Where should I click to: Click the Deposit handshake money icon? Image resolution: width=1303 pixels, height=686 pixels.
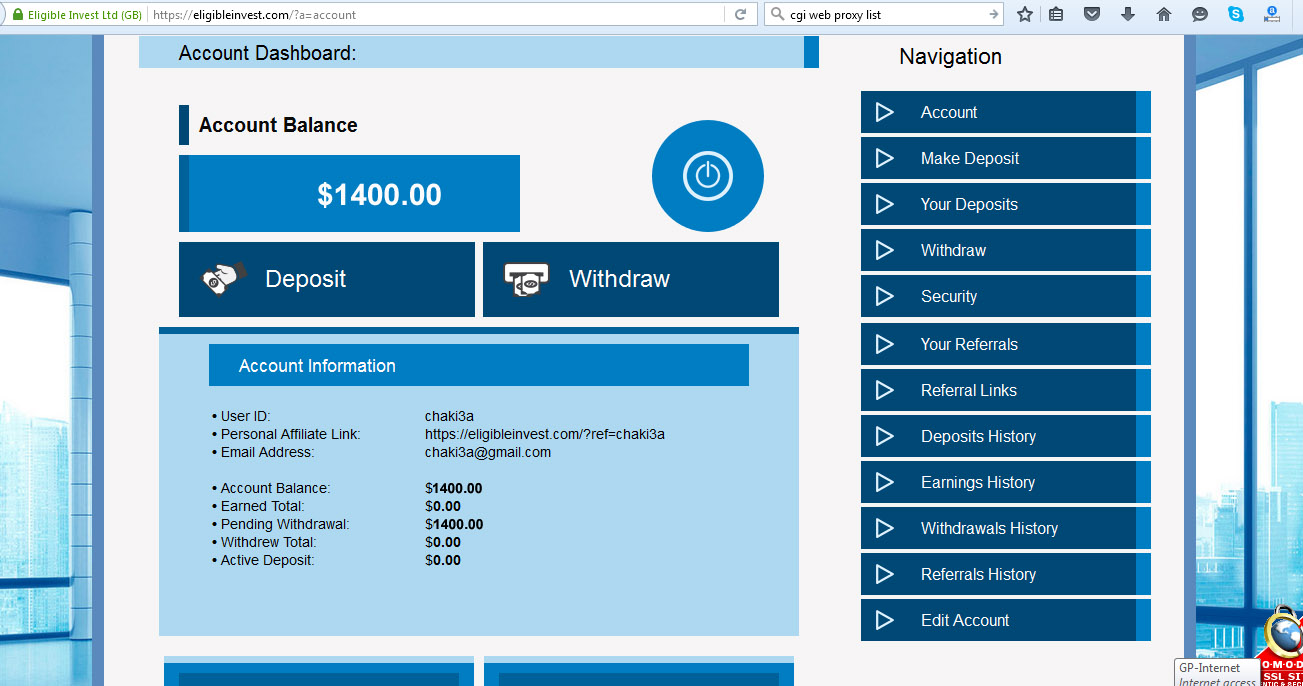[x=224, y=279]
